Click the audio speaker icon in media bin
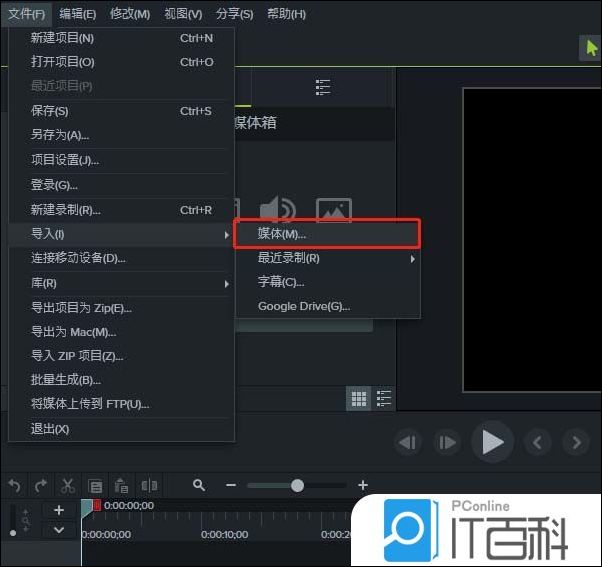This screenshot has height=567, width=602. tap(277, 209)
